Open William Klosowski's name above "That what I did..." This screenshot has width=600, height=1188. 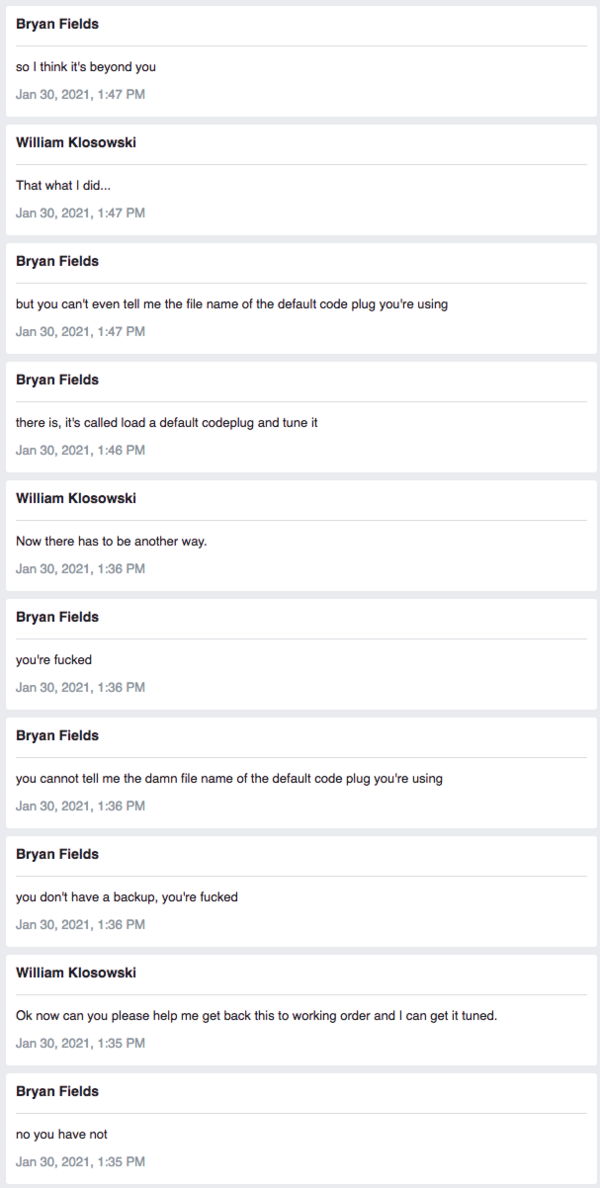tap(76, 142)
